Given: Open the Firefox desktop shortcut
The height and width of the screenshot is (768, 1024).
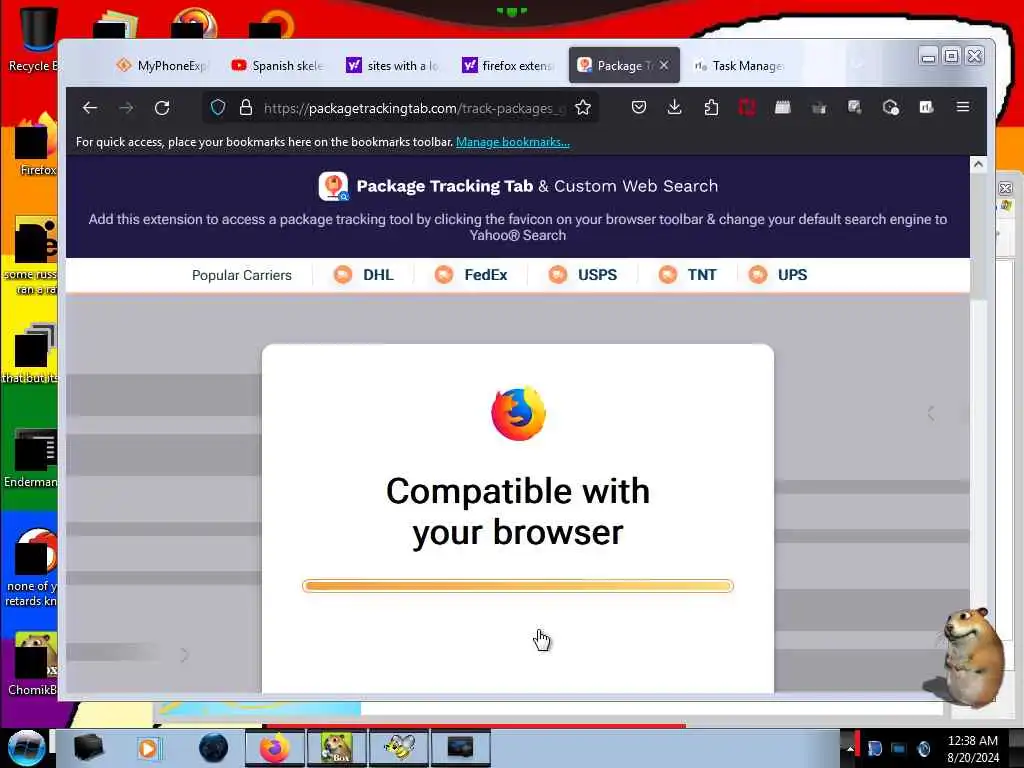Looking at the screenshot, I should 34,145.
